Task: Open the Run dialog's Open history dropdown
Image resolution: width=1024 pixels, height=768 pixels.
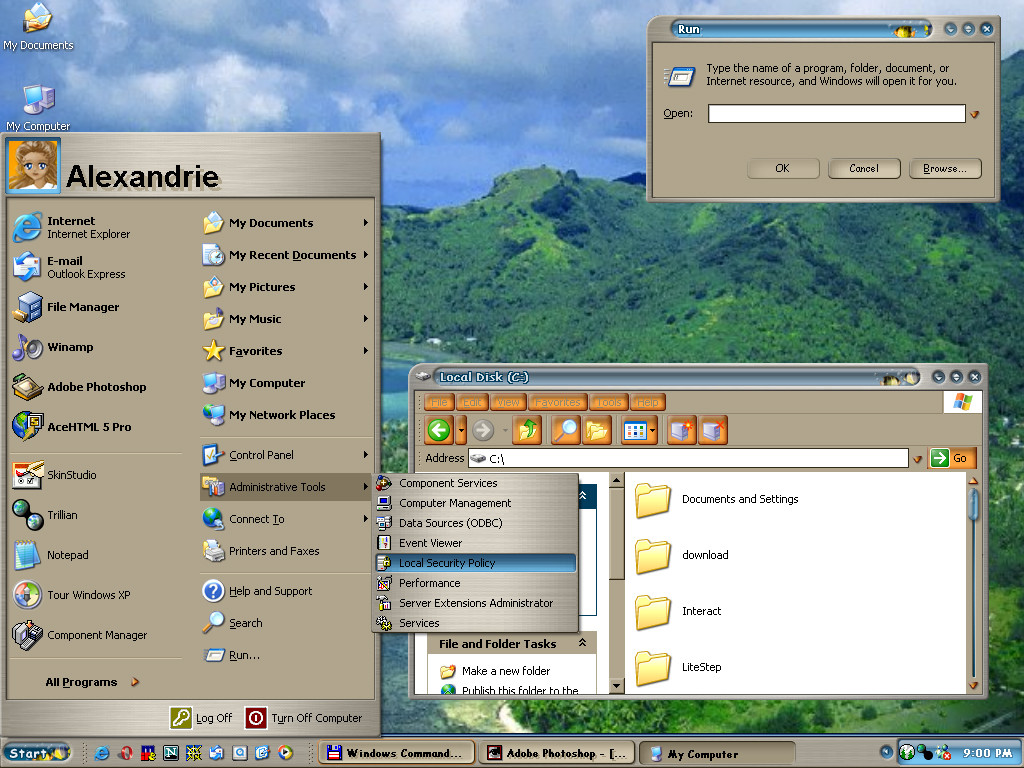Action: 974,114
